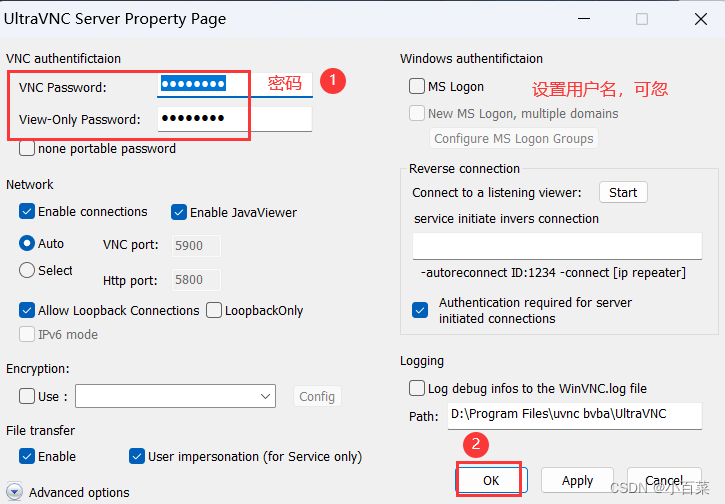Viewport: 725px width, 504px height.
Task: Toggle User impersonation checkbox
Action: click(137, 456)
